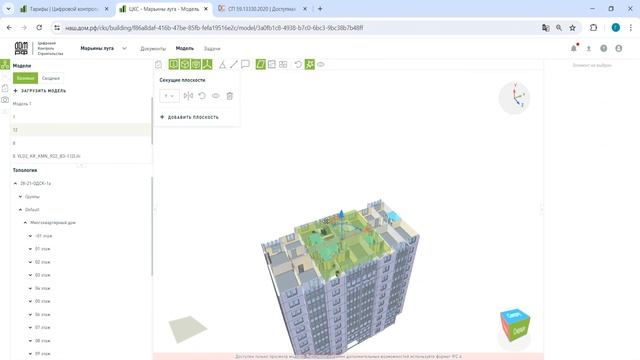This screenshot has height=360, width=640.
Task: Toggle the eye visibility icon in the top toolbar
Action: pyautogui.click(x=321, y=64)
